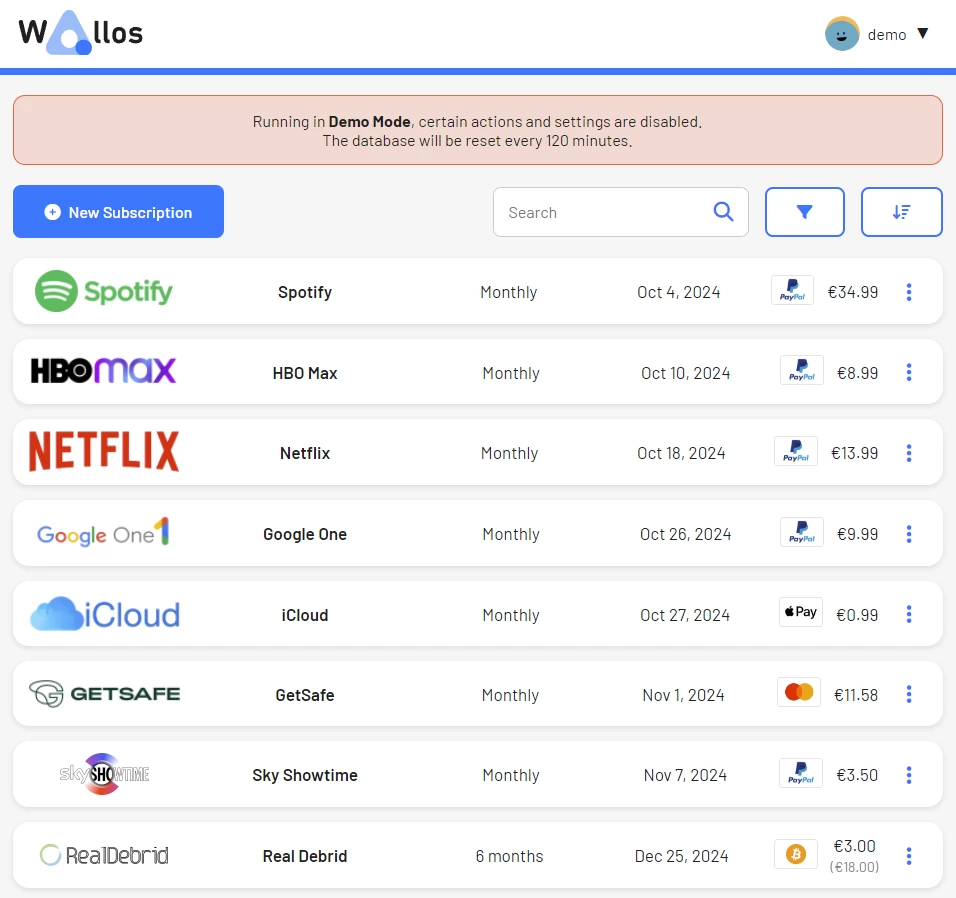Image resolution: width=956 pixels, height=898 pixels.
Task: Click the HBO Max logo
Action: click(104, 372)
